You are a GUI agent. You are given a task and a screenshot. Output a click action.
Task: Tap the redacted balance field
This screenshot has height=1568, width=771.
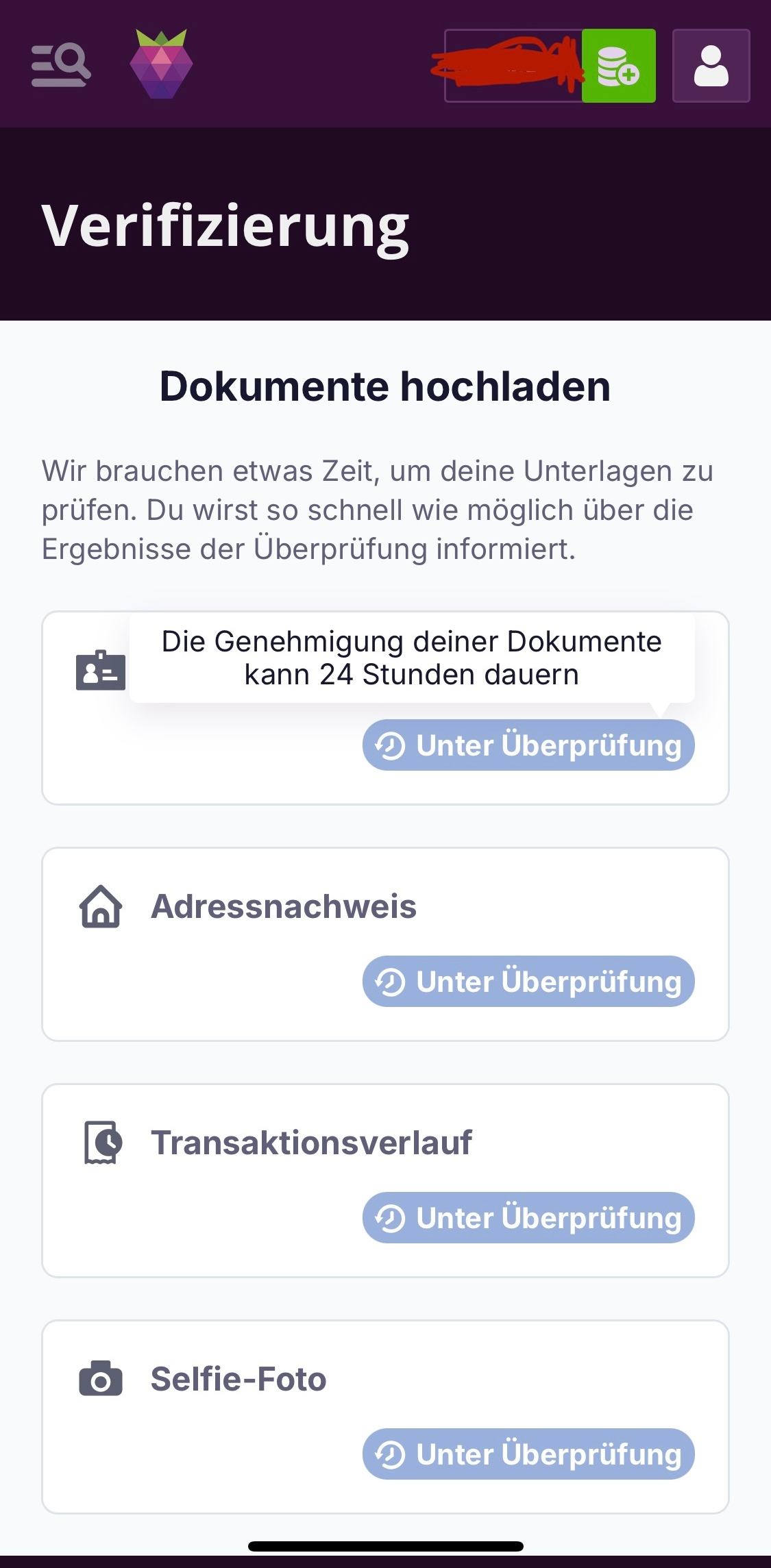(x=513, y=66)
